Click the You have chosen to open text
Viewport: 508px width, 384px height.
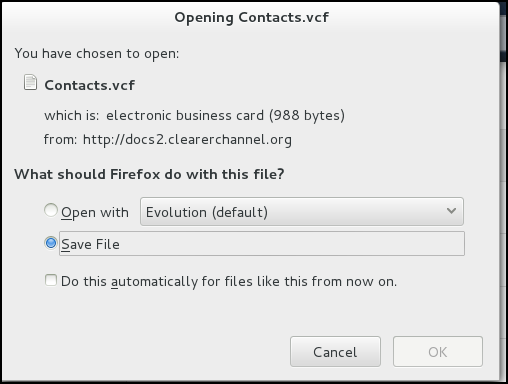click(x=97, y=54)
